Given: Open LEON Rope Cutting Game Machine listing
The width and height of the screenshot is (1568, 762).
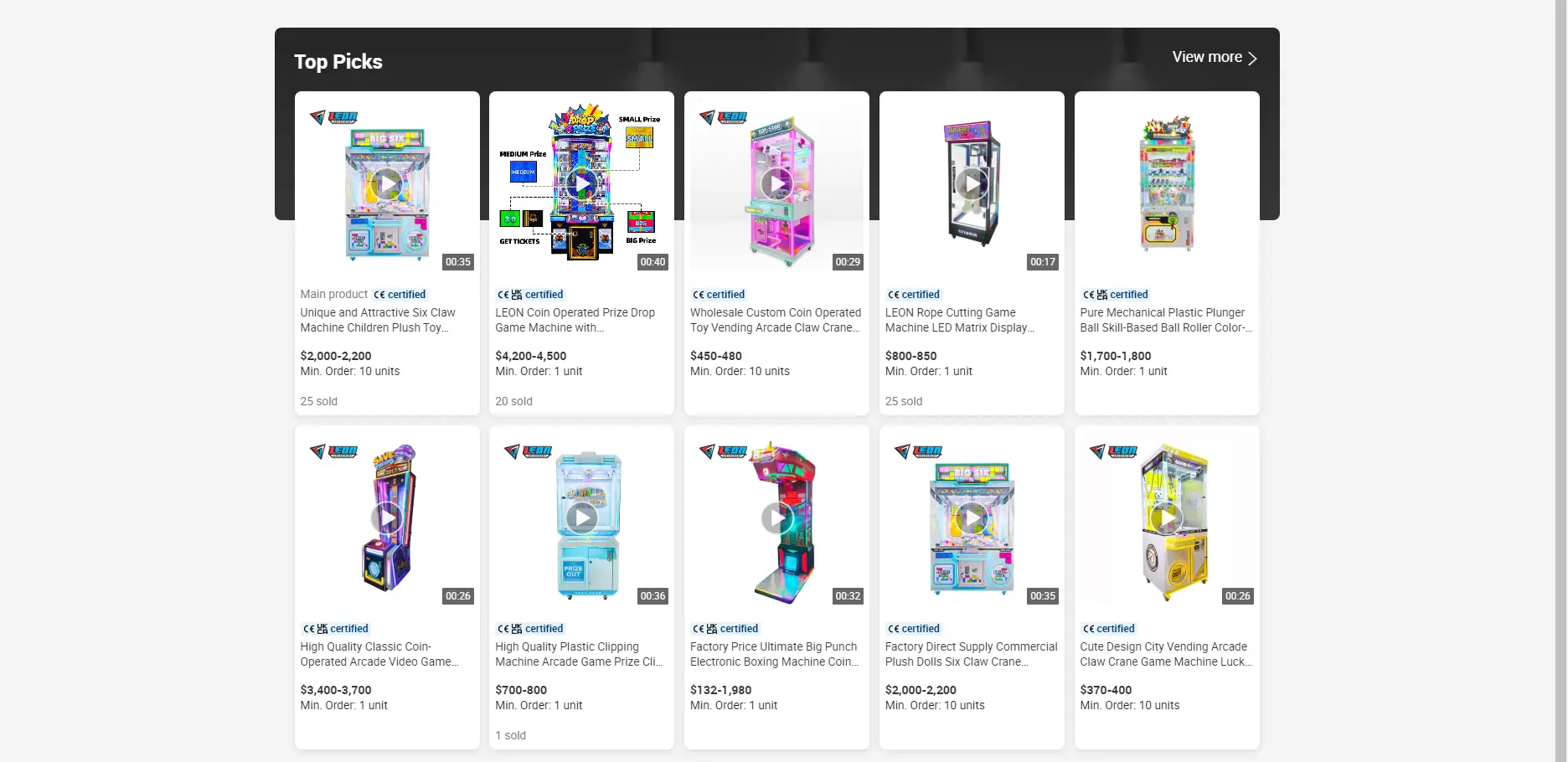Looking at the screenshot, I should 960,320.
